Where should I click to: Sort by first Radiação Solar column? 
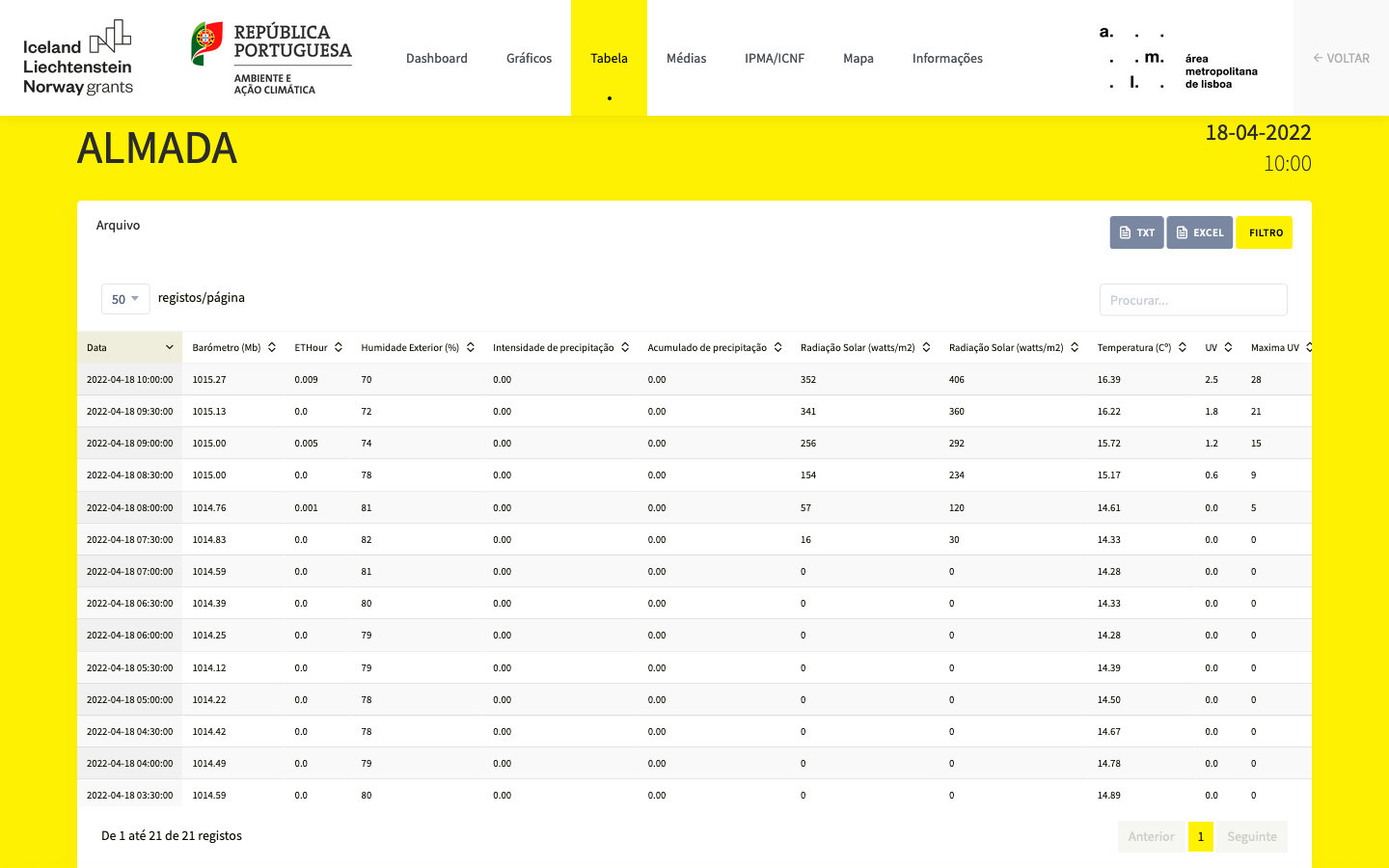click(x=865, y=347)
